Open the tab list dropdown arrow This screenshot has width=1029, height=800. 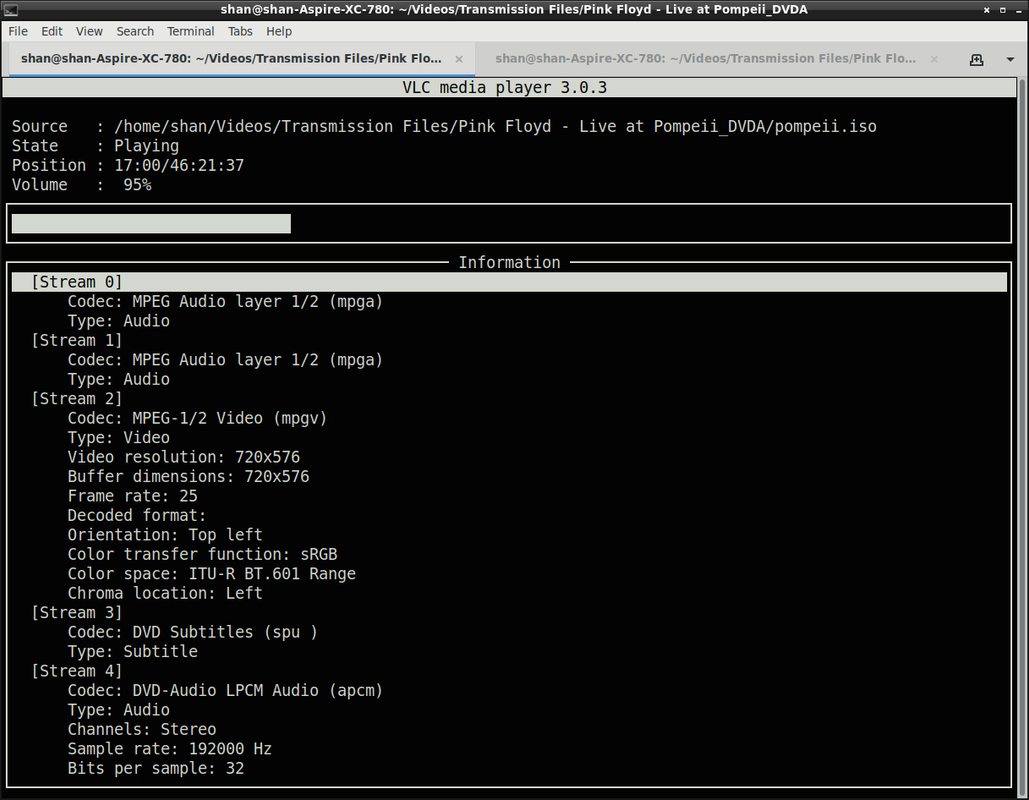tap(1011, 60)
